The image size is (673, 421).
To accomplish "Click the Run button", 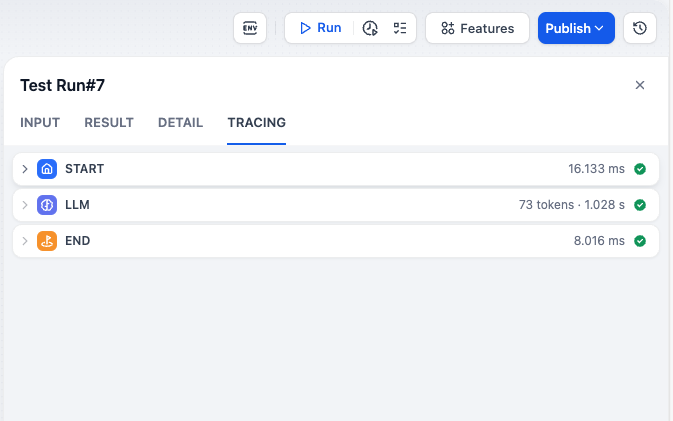I will (x=320, y=28).
